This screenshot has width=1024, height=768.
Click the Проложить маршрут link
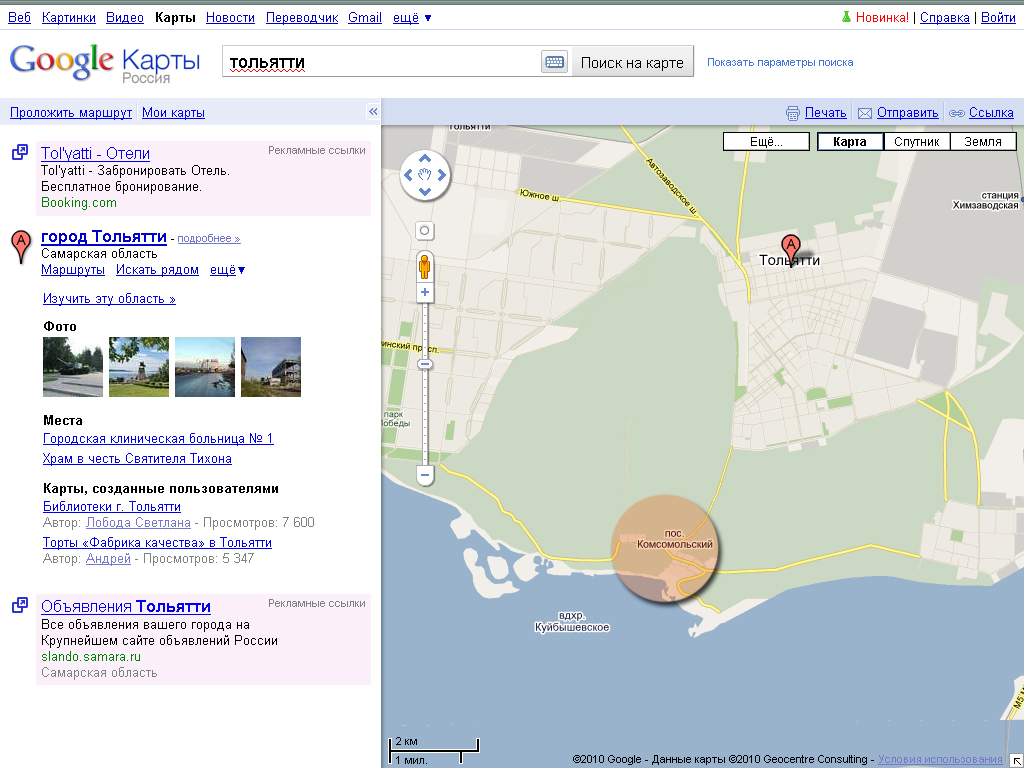pos(71,113)
